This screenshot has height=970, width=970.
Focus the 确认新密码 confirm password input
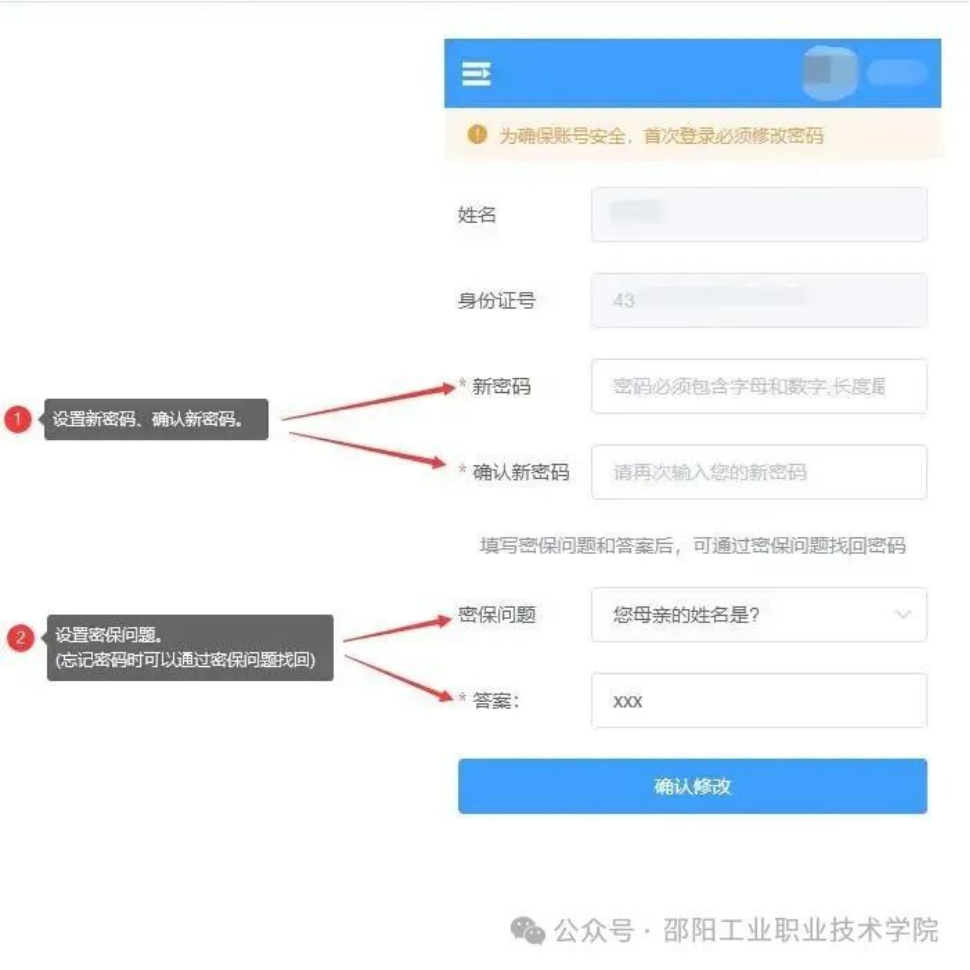click(x=758, y=472)
